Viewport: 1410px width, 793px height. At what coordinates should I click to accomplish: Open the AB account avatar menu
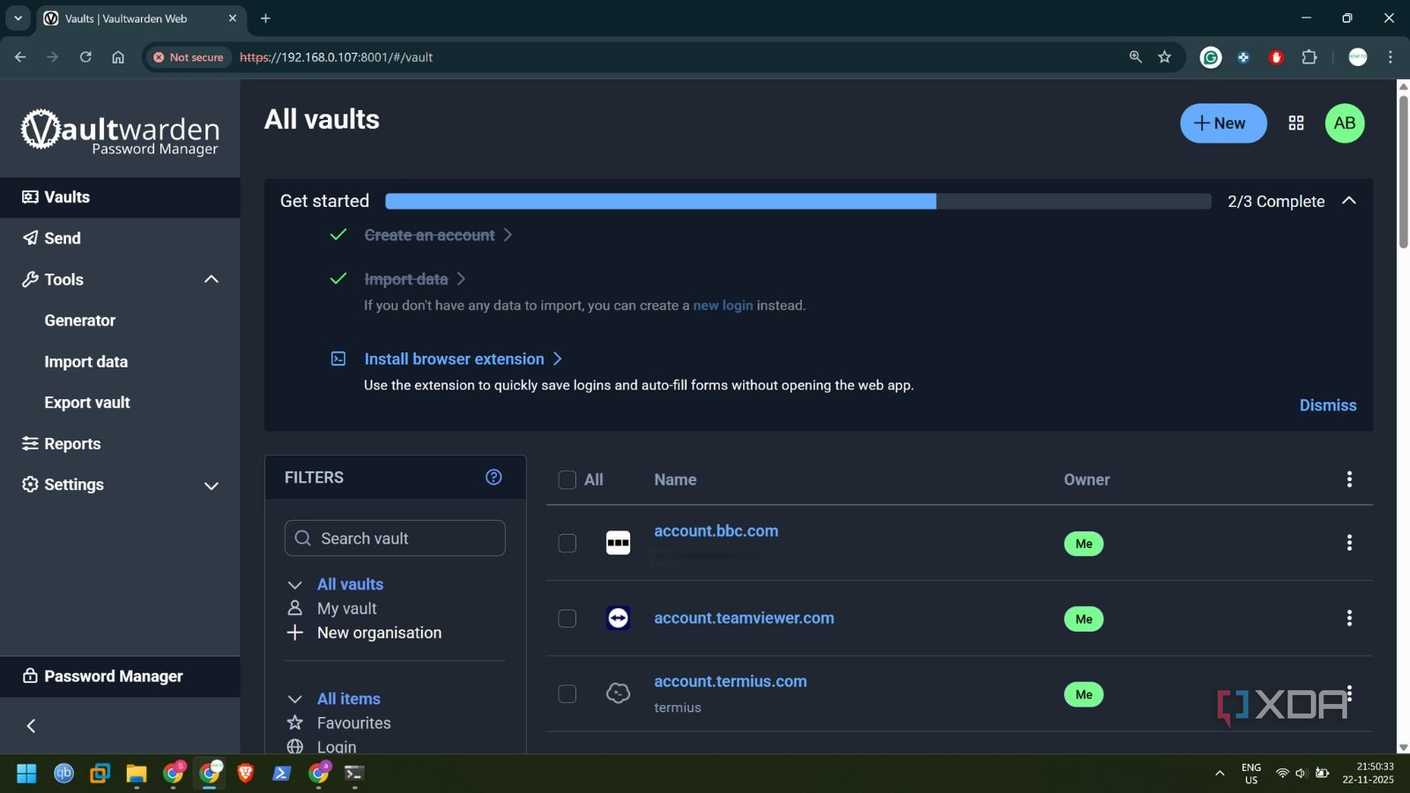[1344, 123]
